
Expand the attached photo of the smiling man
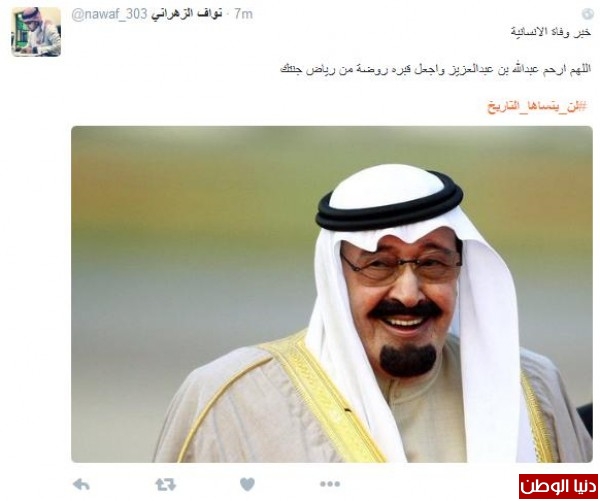tap(332, 294)
